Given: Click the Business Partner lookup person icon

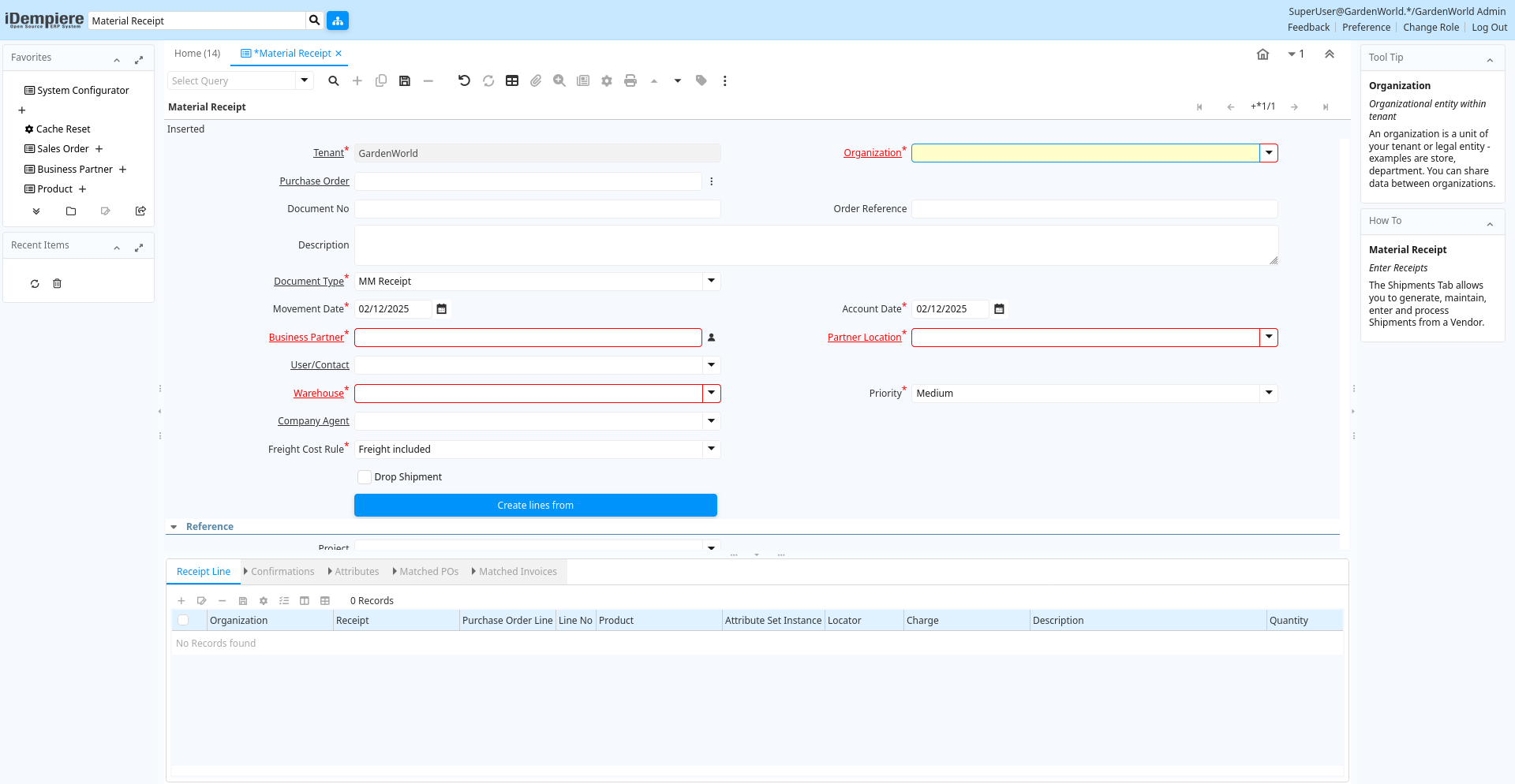Looking at the screenshot, I should [x=711, y=338].
